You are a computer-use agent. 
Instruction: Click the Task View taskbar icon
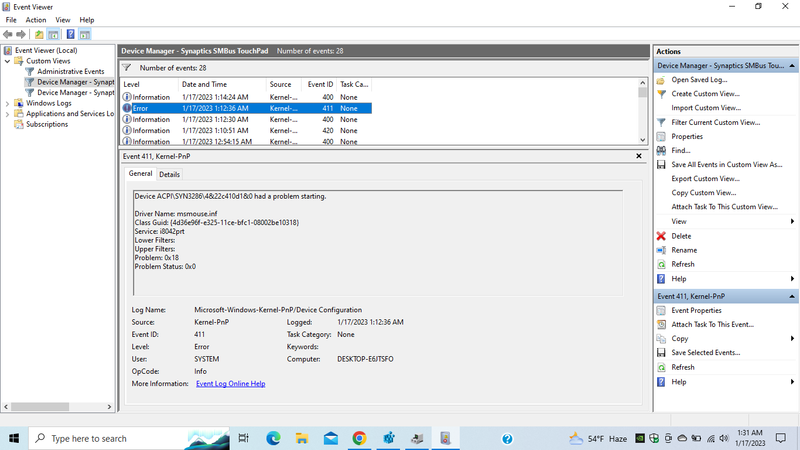244,438
